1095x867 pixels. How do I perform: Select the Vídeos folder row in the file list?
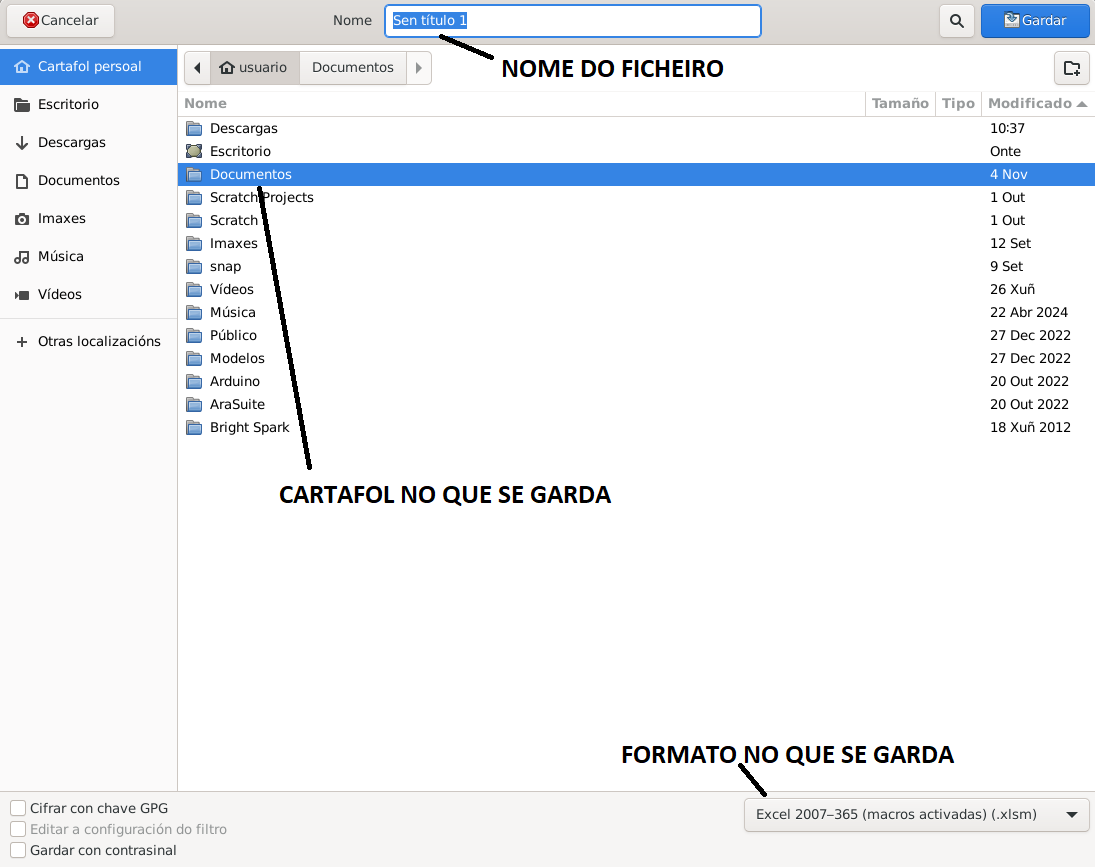point(636,290)
